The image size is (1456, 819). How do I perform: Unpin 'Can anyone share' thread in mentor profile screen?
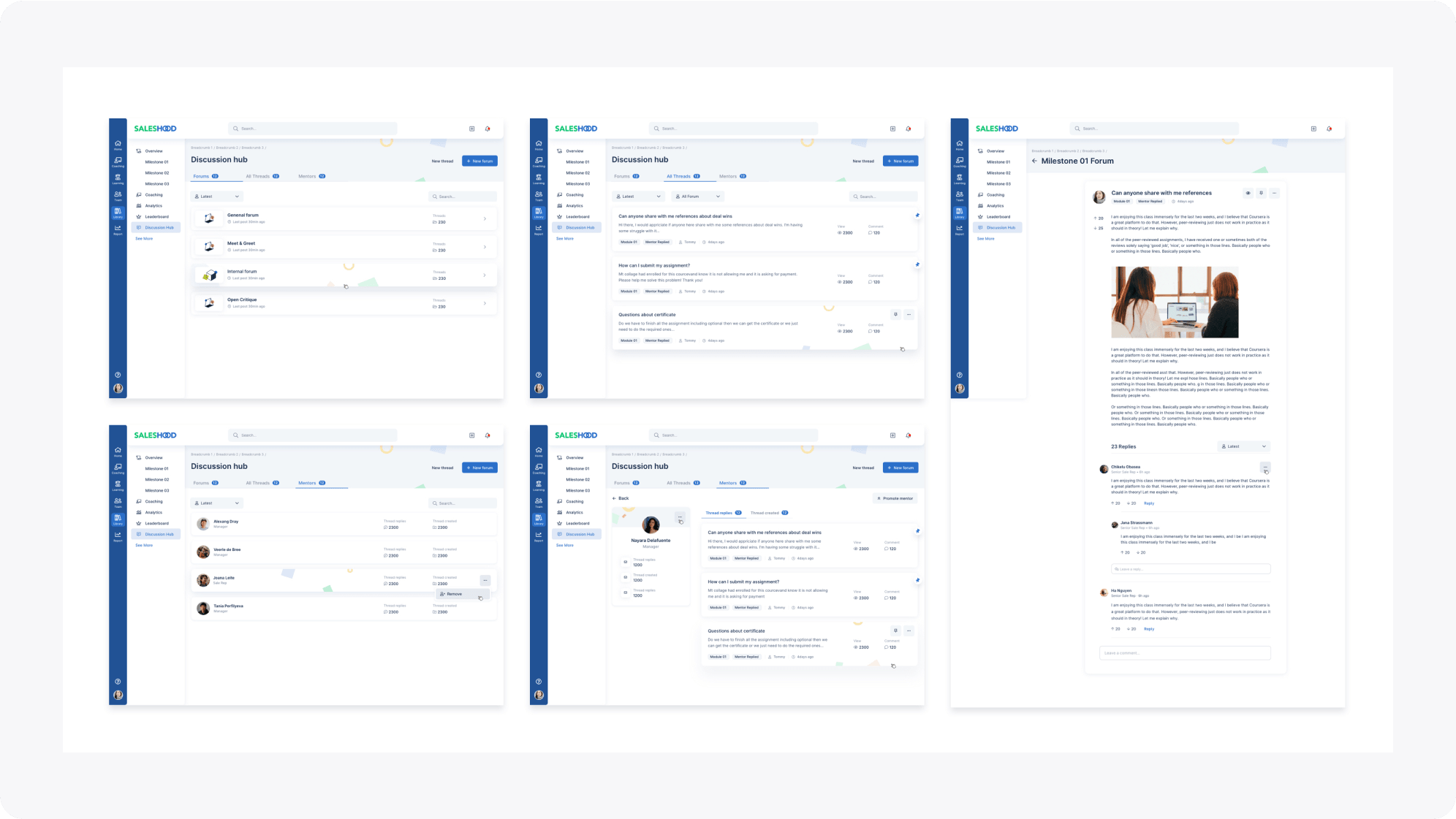click(917, 531)
